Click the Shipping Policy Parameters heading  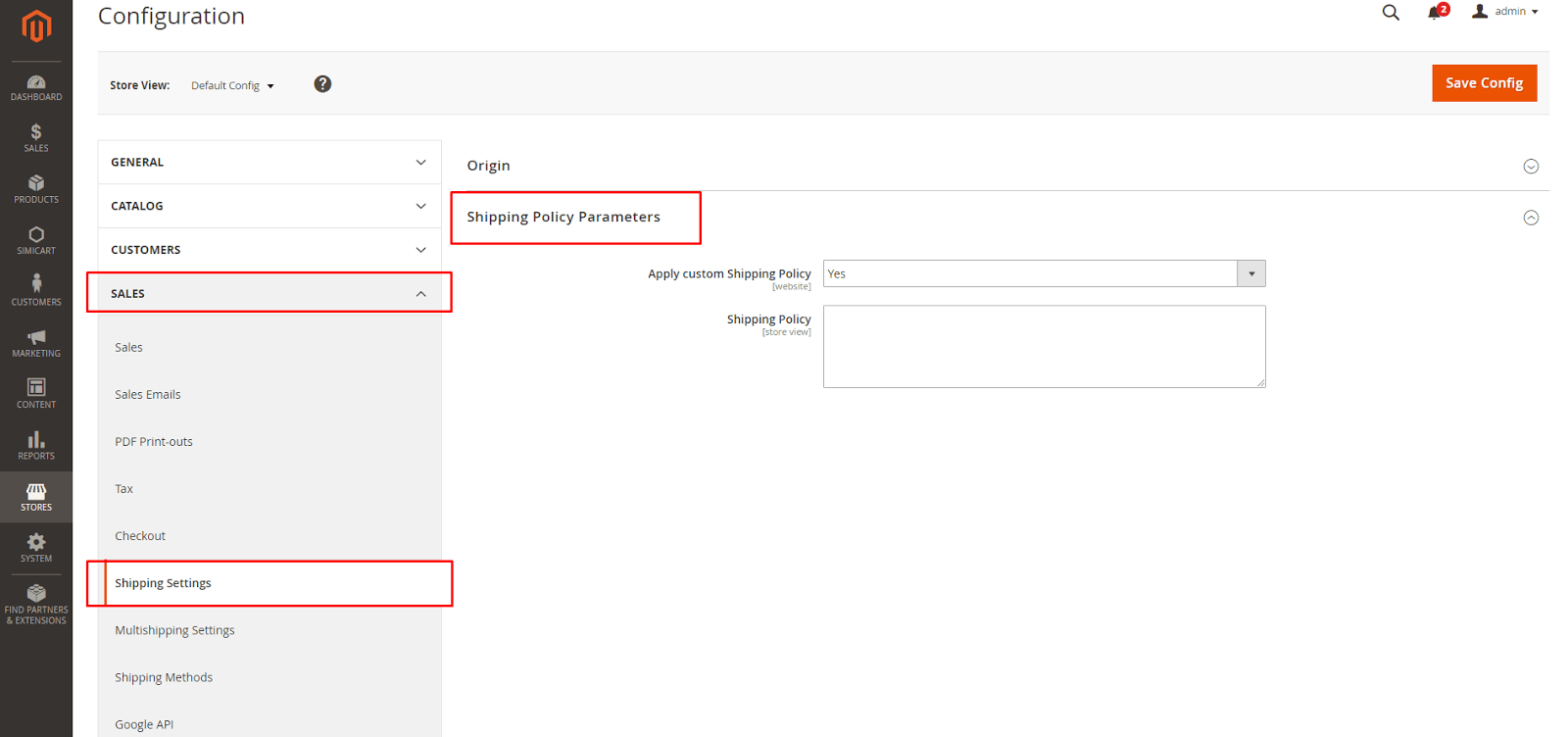point(563,217)
